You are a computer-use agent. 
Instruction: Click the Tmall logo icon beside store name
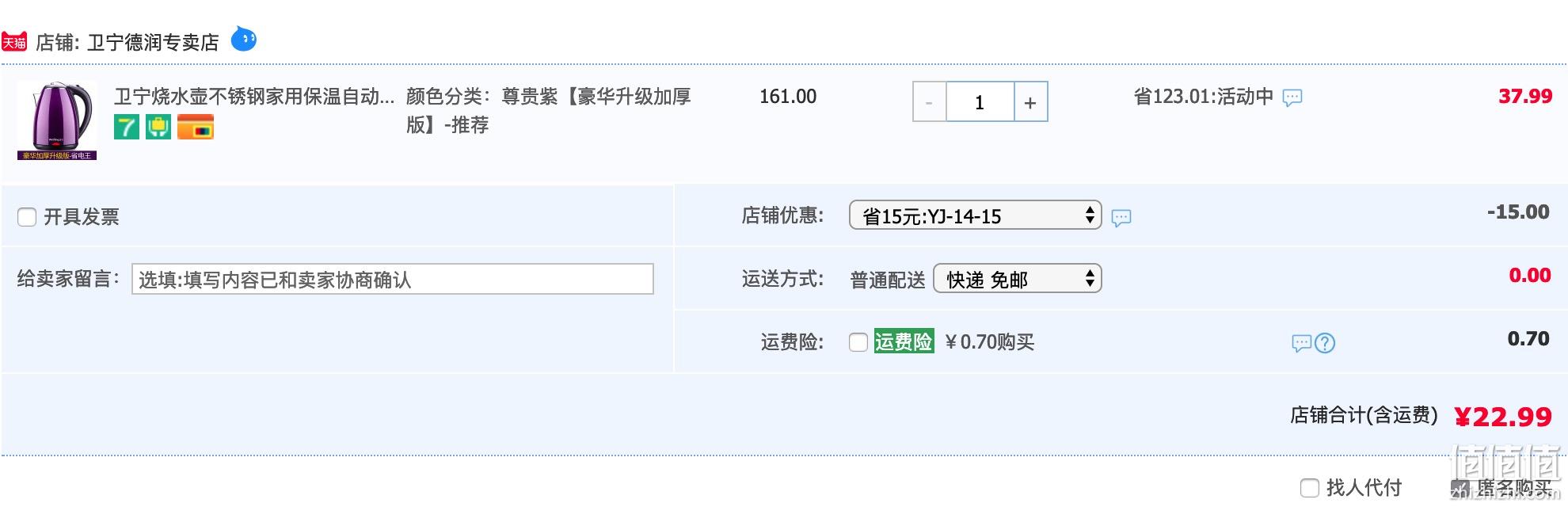point(14,42)
